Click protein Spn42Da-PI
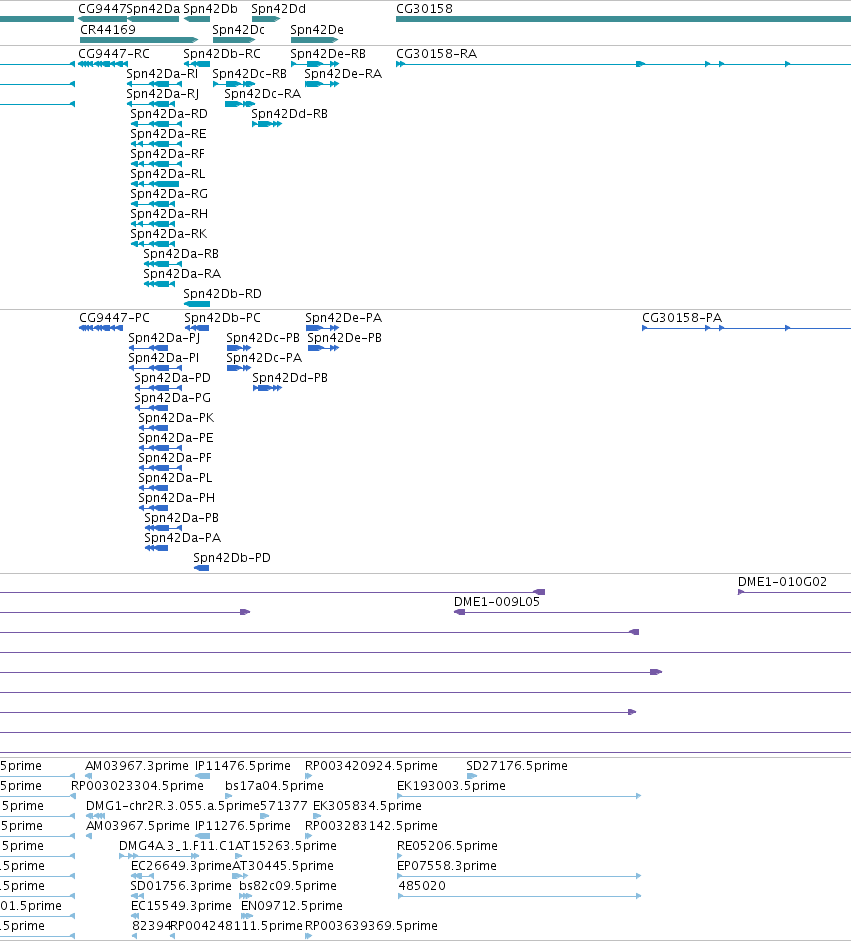Viewport: 851px width, 941px height. [x=164, y=358]
